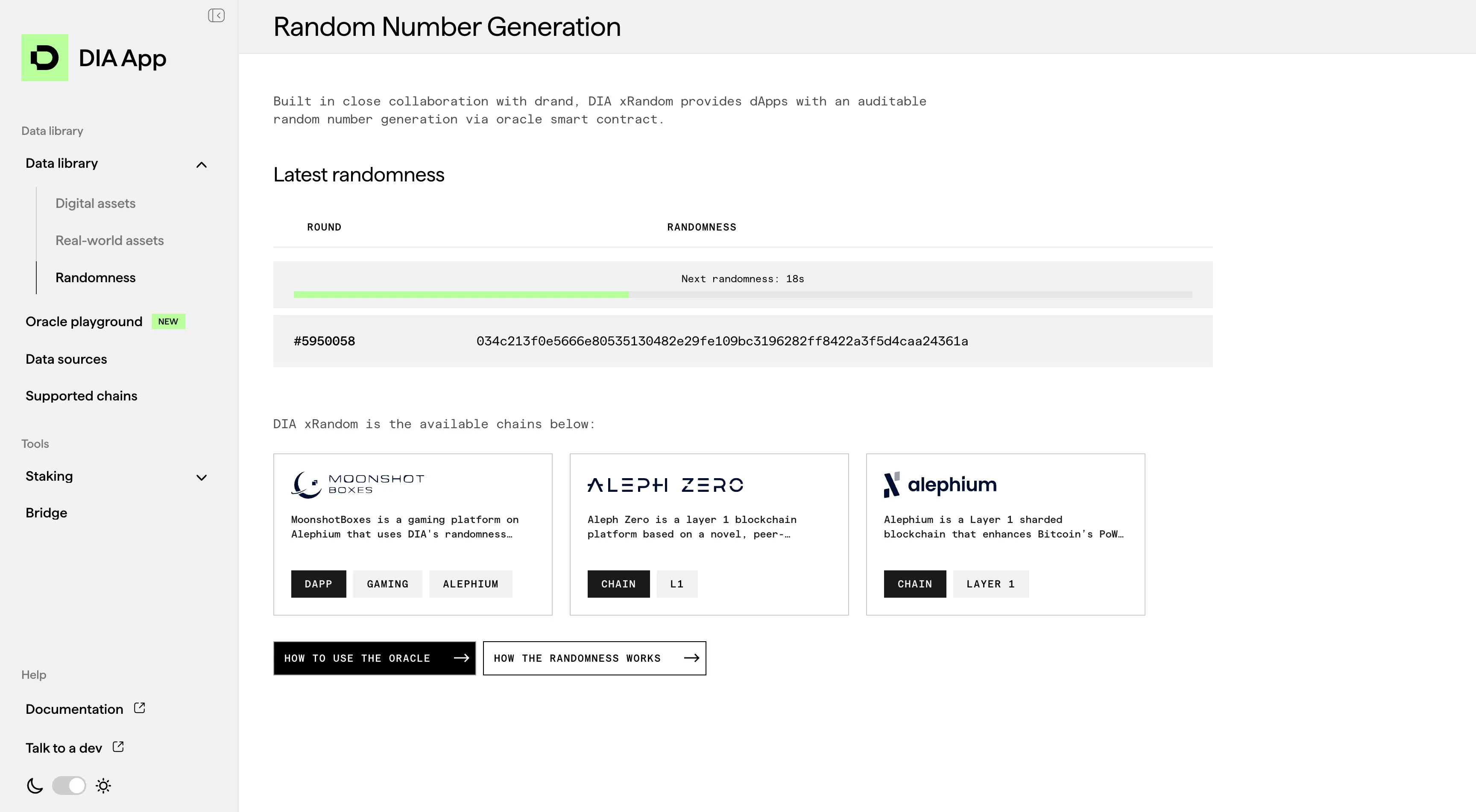The width and height of the screenshot is (1476, 812).
Task: Collapse the Data library section chevron
Action: click(x=201, y=165)
